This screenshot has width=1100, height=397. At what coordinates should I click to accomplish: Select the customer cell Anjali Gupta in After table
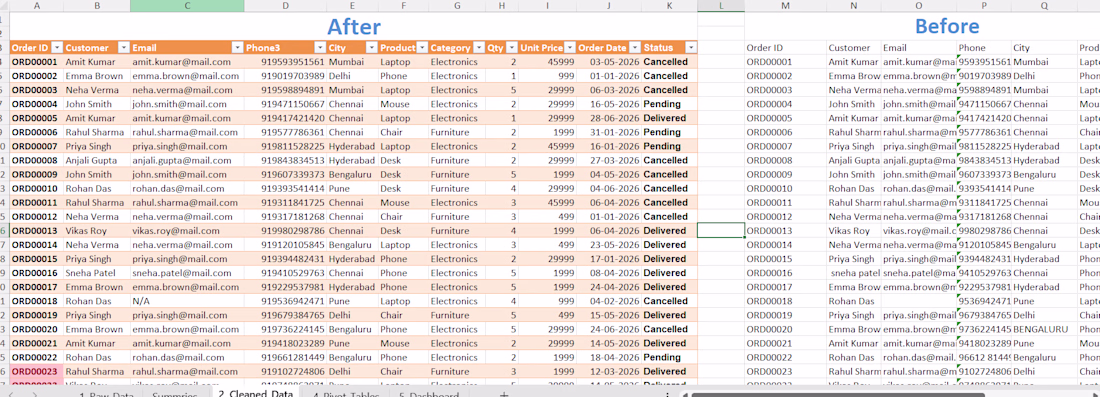pos(97,161)
